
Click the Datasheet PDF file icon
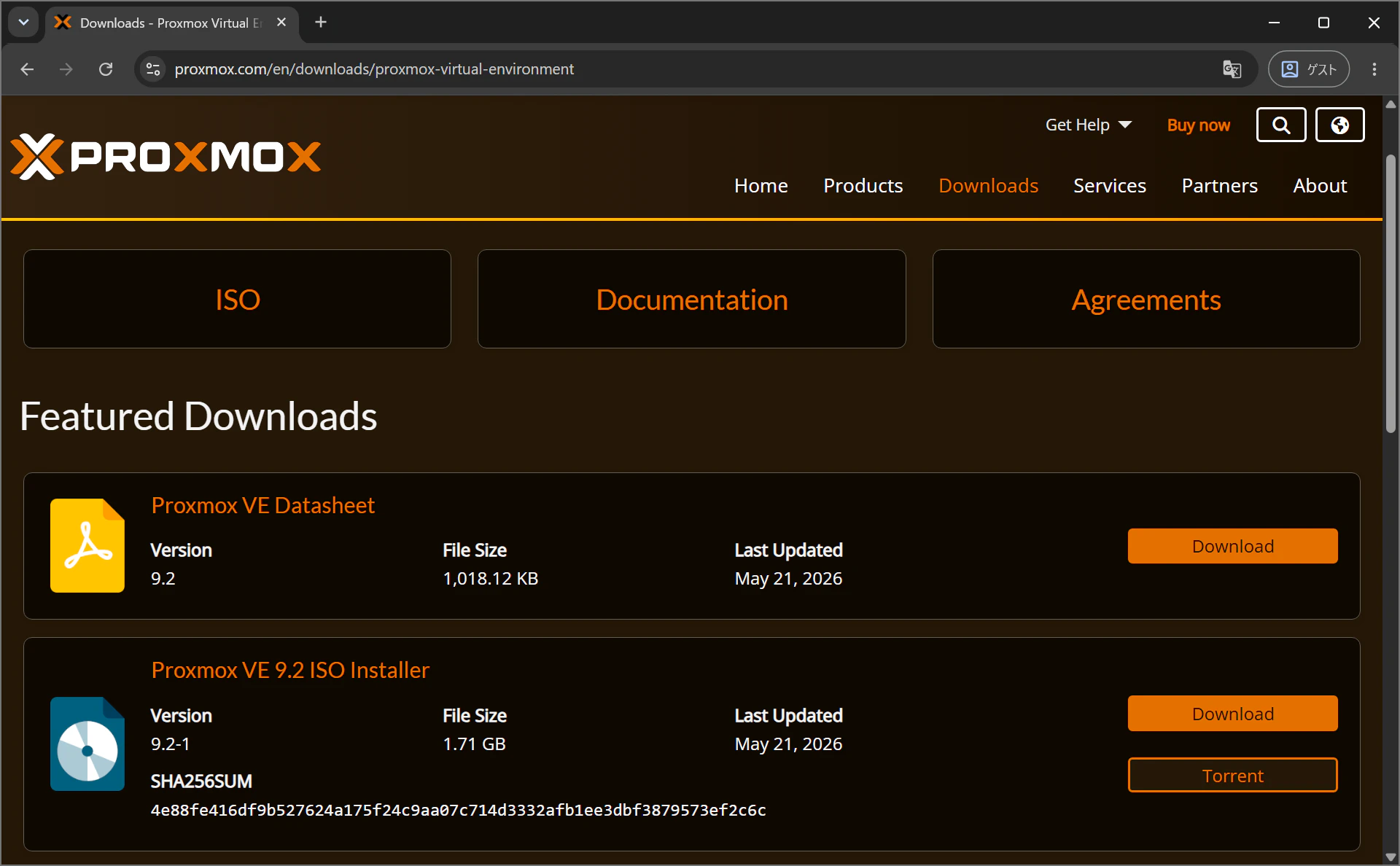(87, 545)
